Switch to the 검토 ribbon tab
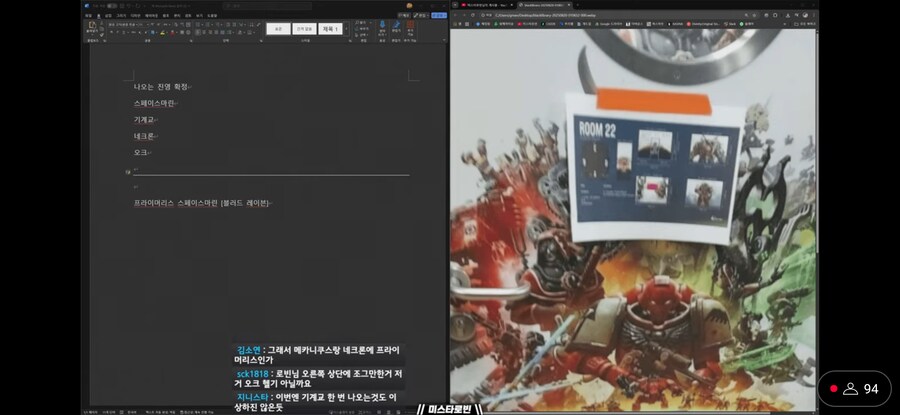 tap(188, 15)
